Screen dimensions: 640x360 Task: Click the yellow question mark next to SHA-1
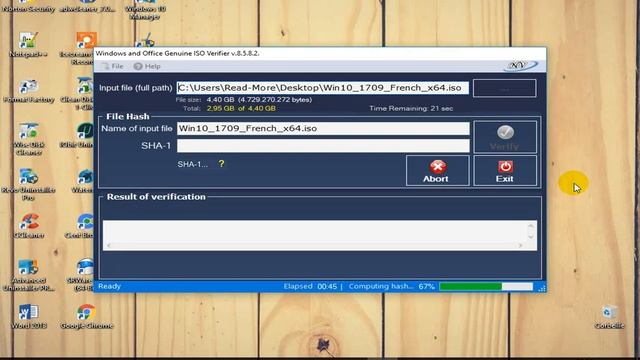[221, 164]
